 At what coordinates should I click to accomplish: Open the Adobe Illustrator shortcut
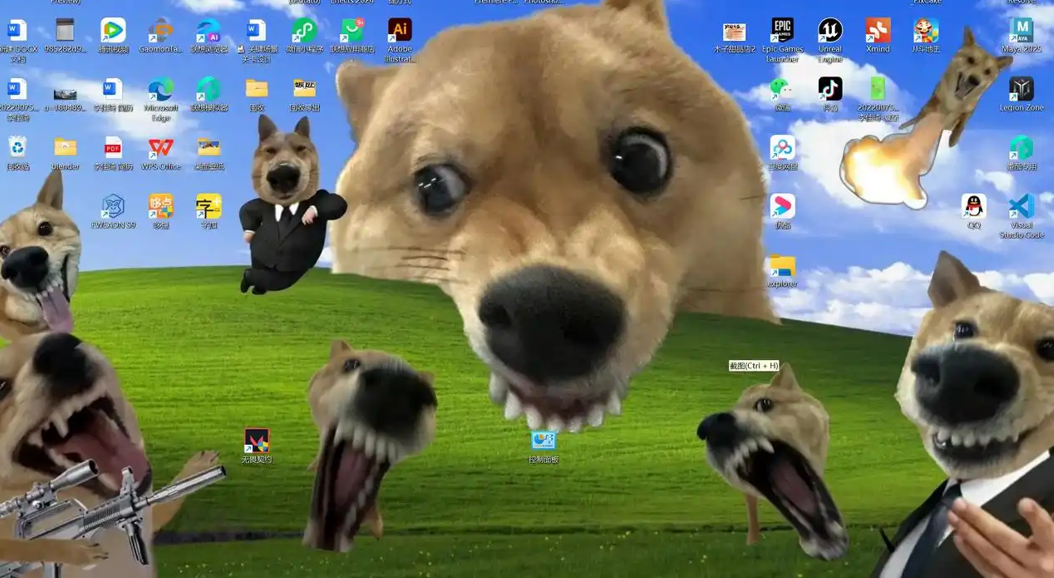tap(400, 30)
